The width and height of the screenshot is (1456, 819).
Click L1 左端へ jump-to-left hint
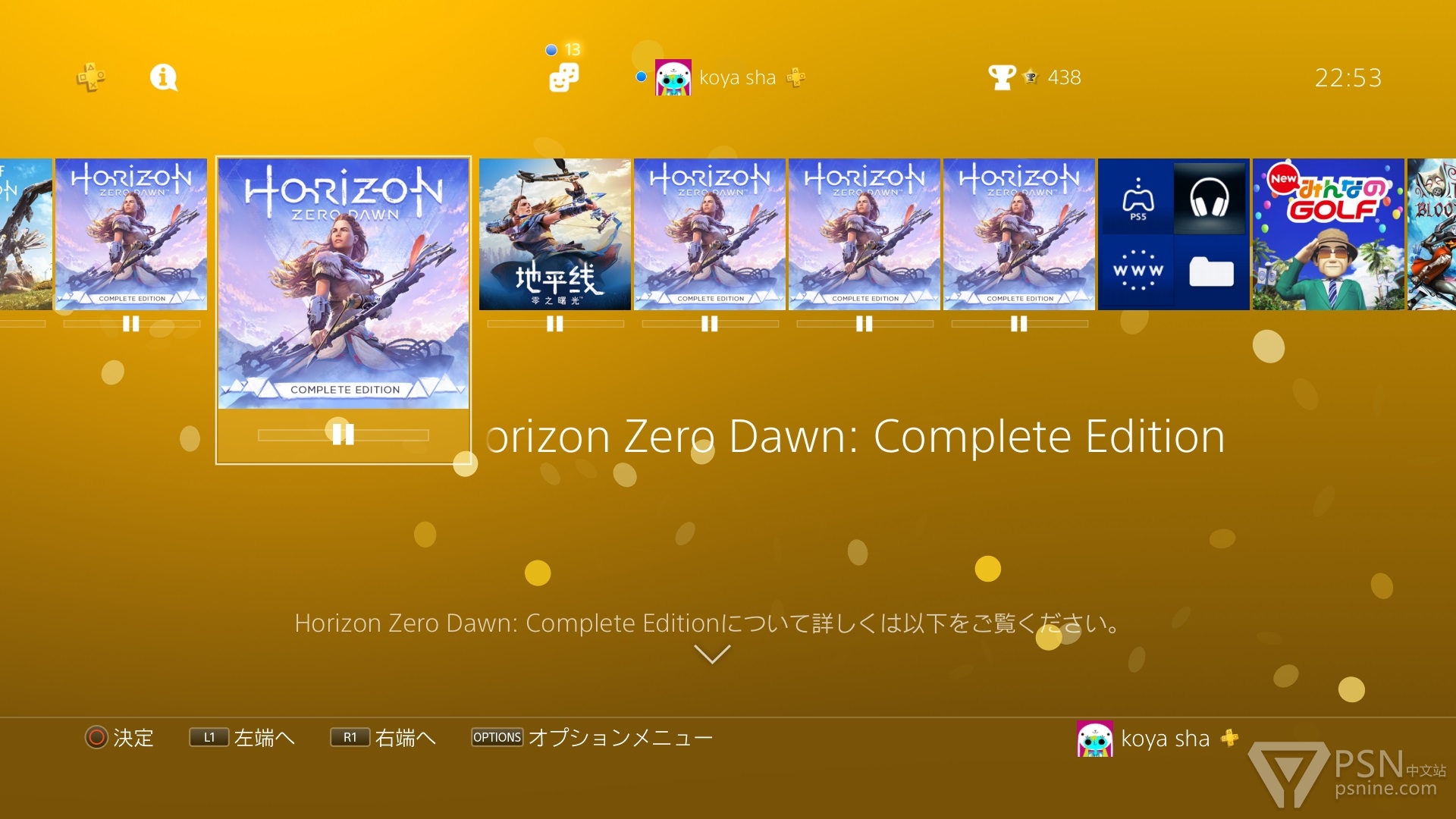coord(241,737)
